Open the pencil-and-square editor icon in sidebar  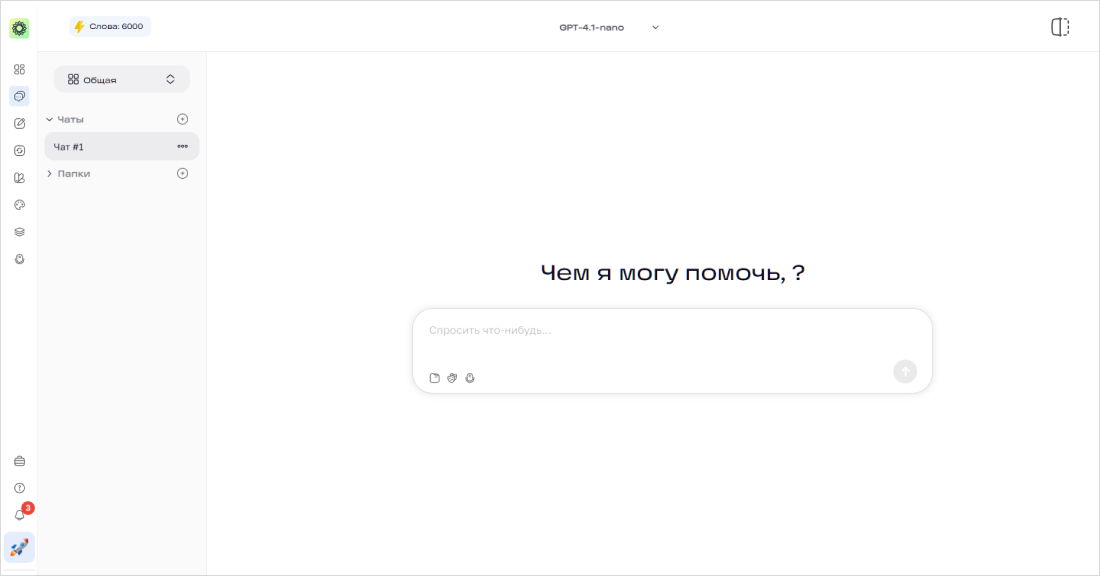point(19,124)
